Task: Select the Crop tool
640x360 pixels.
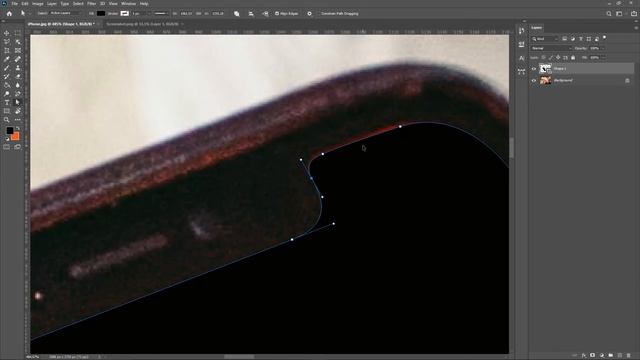Action: [7, 51]
